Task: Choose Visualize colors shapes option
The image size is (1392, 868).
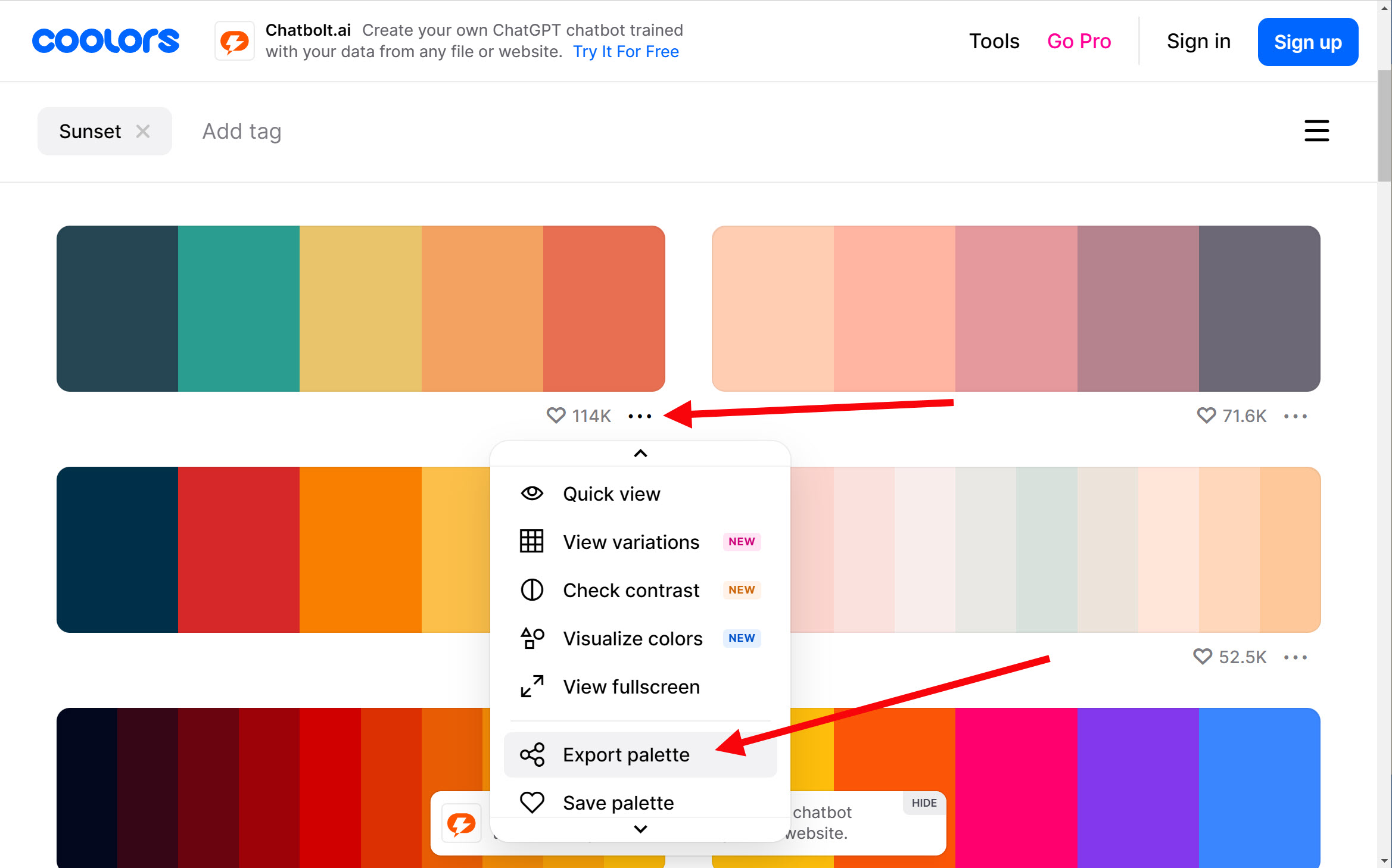Action: (632, 638)
